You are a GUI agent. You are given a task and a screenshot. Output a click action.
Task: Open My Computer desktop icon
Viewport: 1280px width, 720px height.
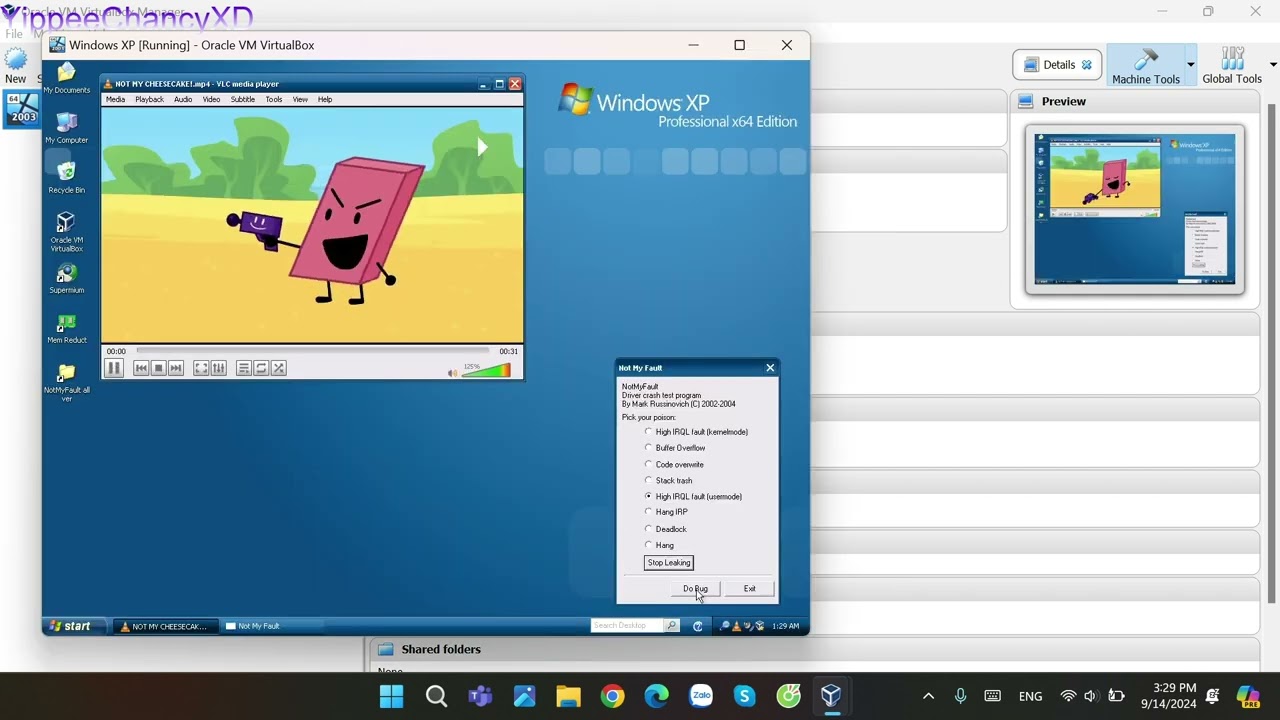point(67,128)
